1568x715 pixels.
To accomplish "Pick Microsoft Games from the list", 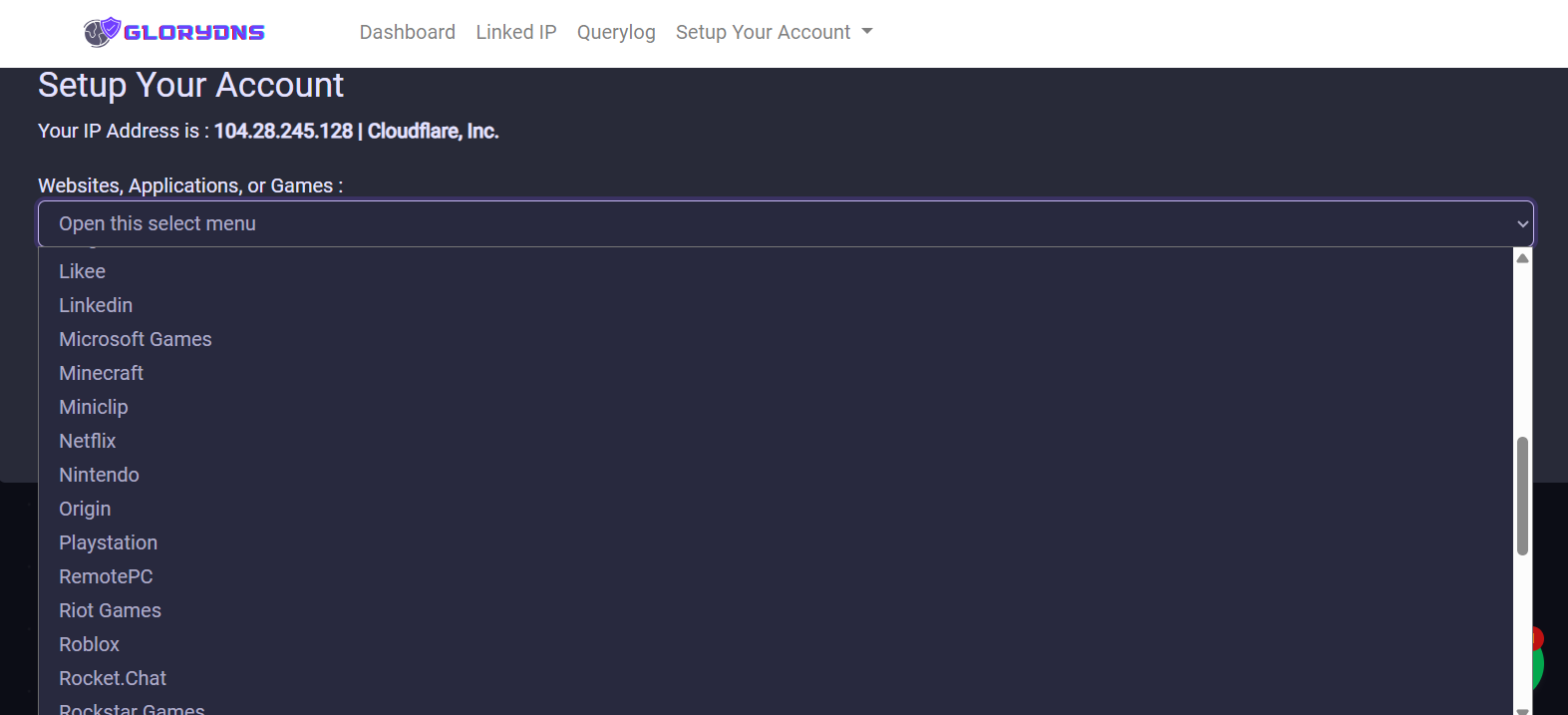I will [x=776, y=339].
